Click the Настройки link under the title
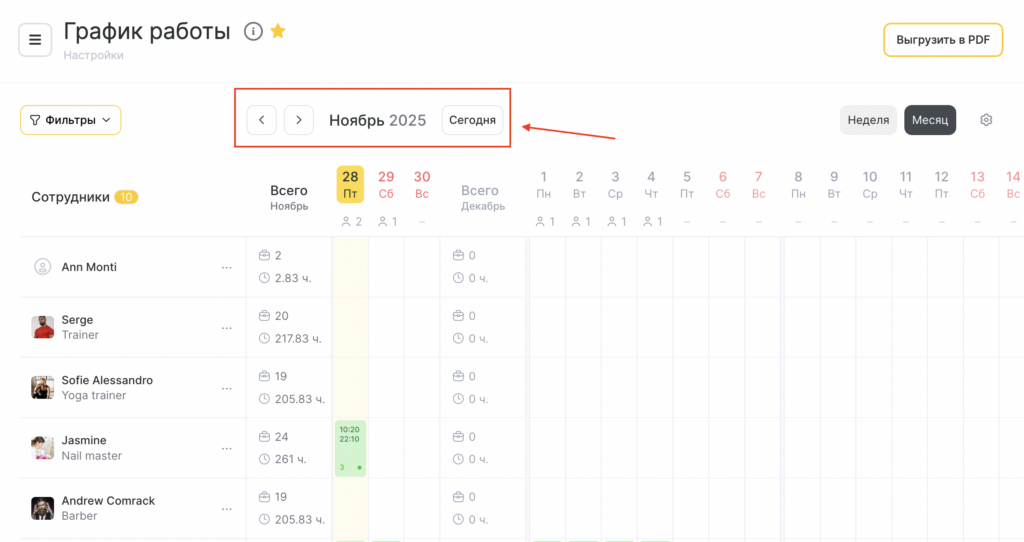 pos(93,56)
